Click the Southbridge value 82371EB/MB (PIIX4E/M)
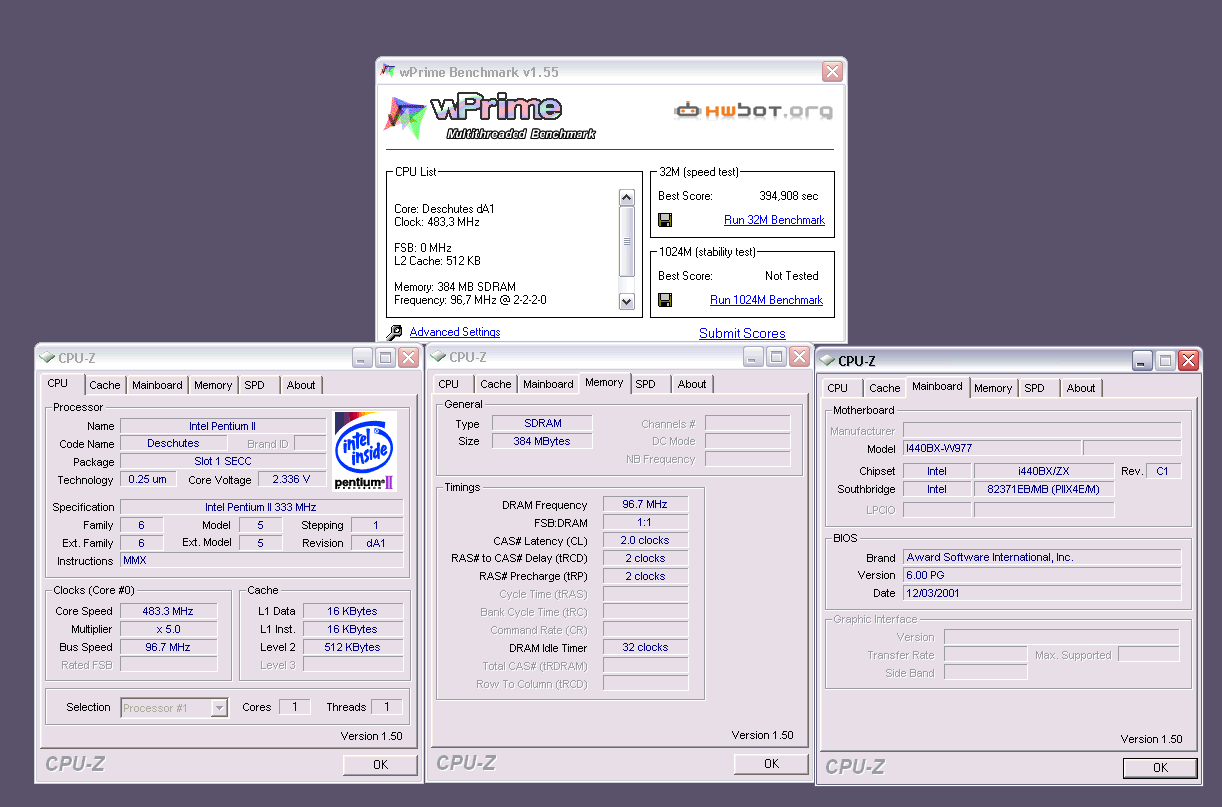 [1044, 489]
